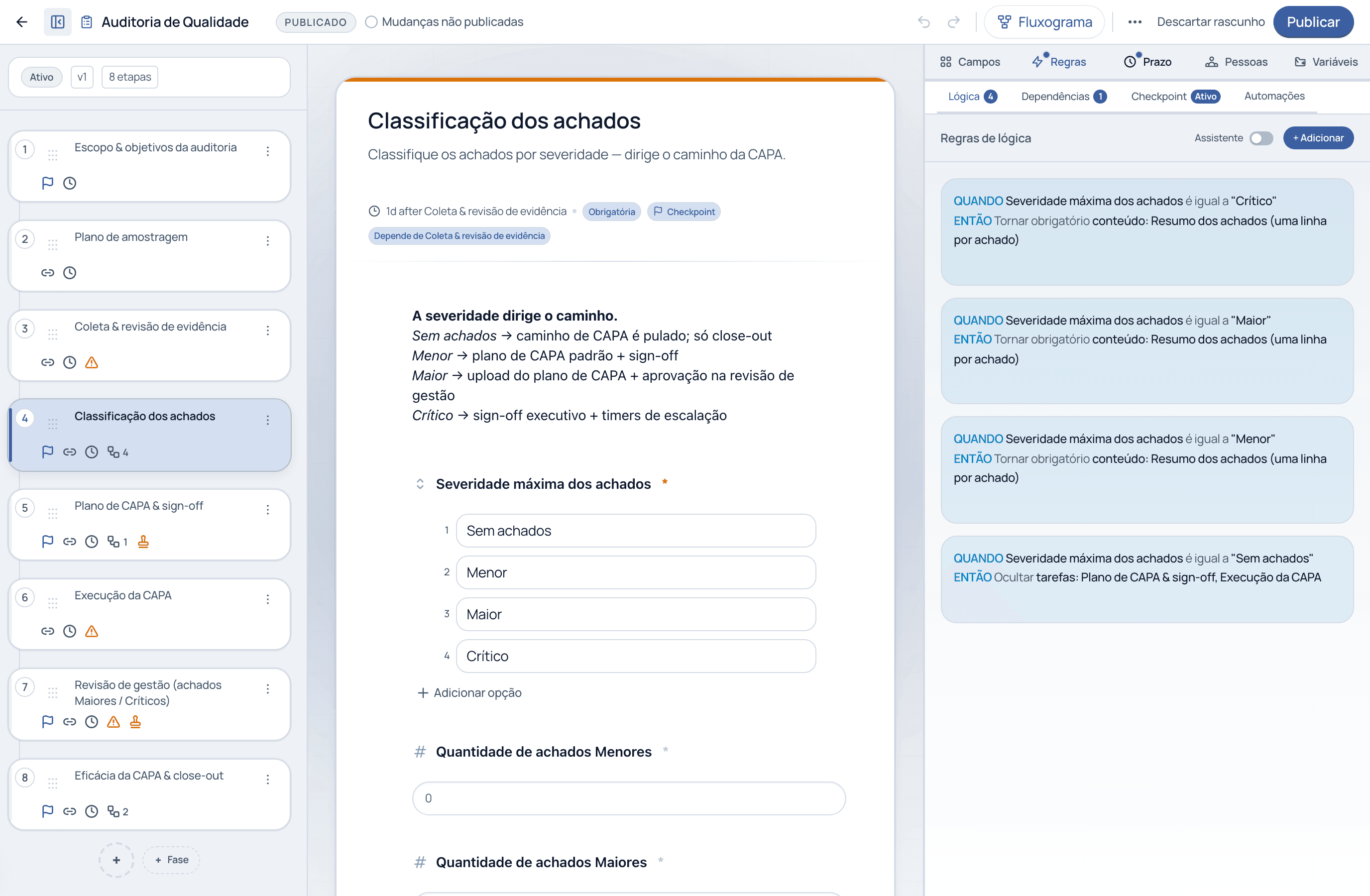Click clock icon beside 1d after Coleta
Viewport: 1370px width, 896px height.
[374, 211]
